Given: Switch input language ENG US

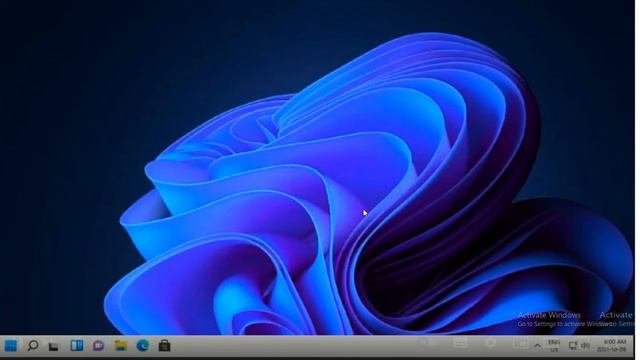Looking at the screenshot, I should 554,346.
